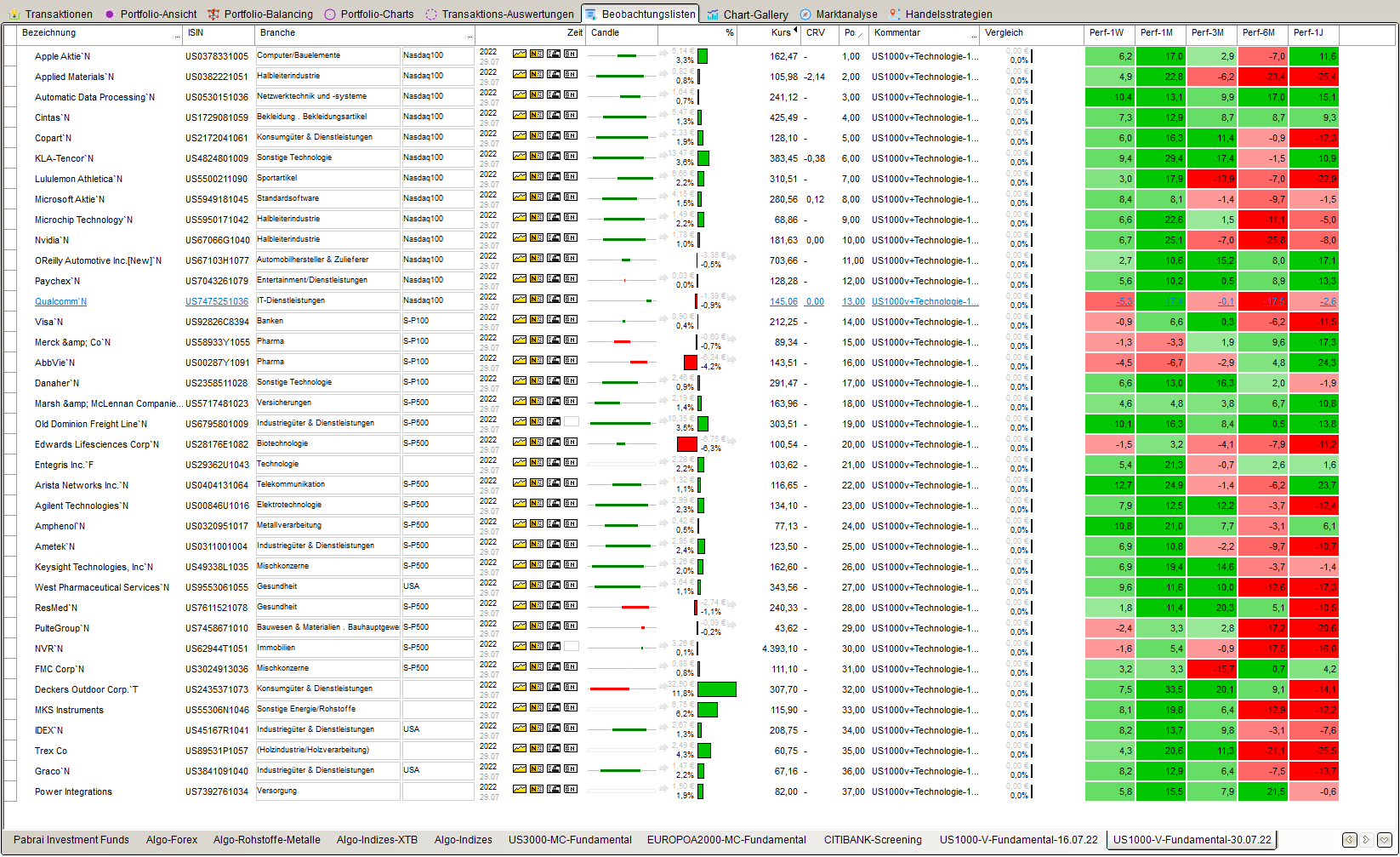Image resolution: width=1400 pixels, height=857 pixels.
Task: Open the news icon in the Amphenol row
Action: pyautogui.click(x=537, y=523)
